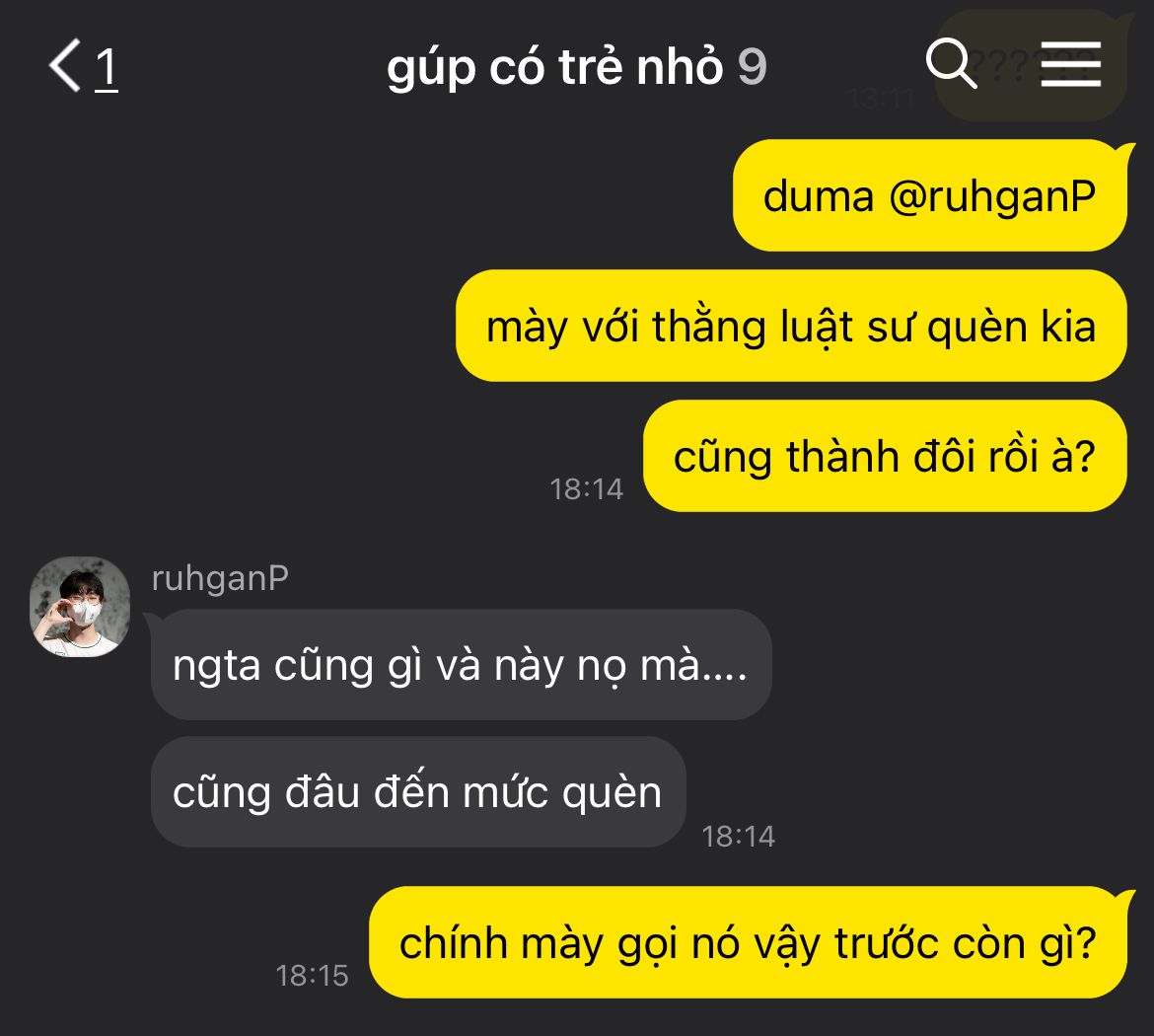Tap the unread count 1 beside back arrow
Screen dimensions: 1154x1036
107,68
